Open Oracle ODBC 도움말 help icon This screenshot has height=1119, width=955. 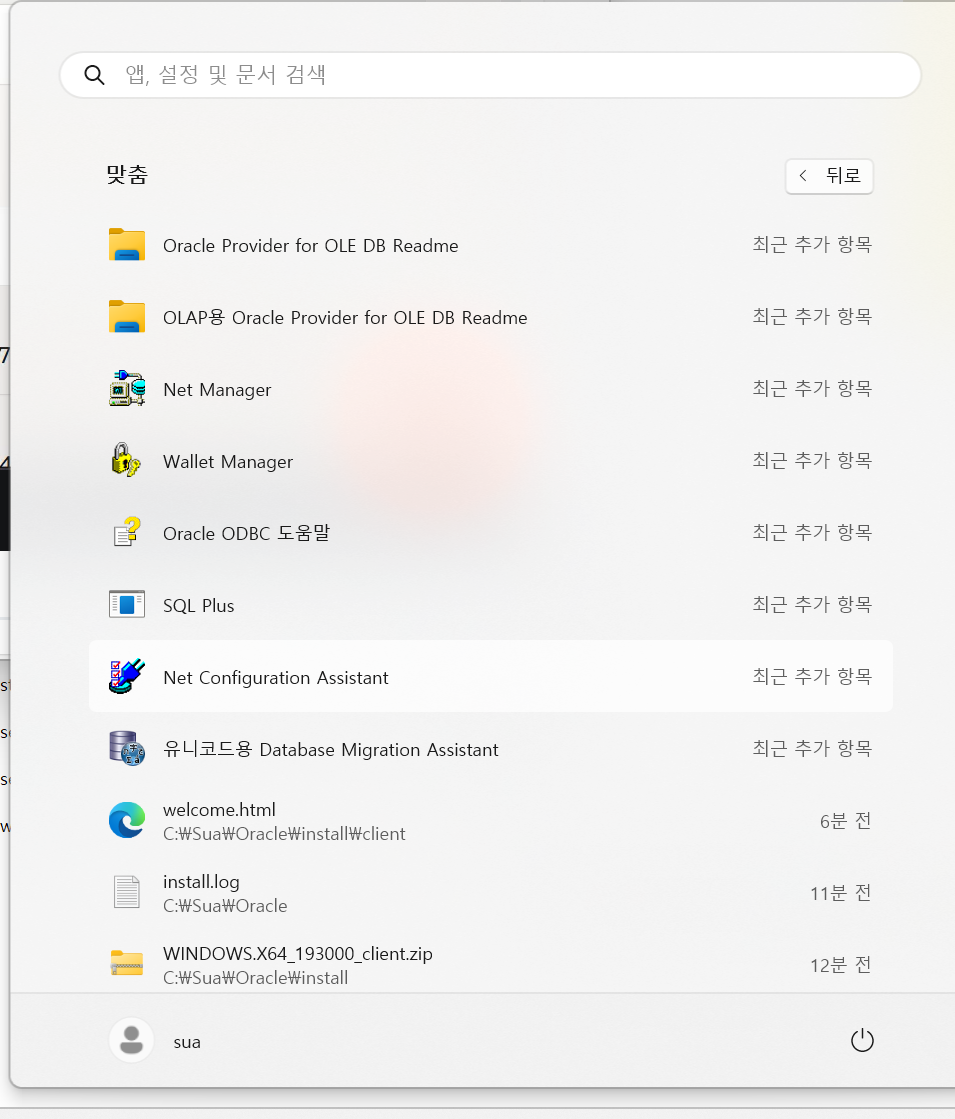click(127, 532)
